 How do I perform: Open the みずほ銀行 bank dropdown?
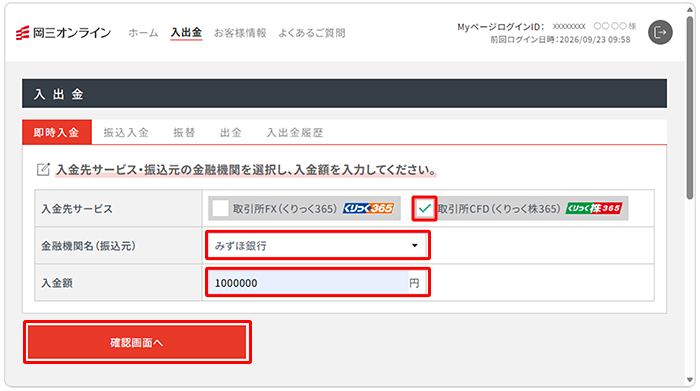317,245
